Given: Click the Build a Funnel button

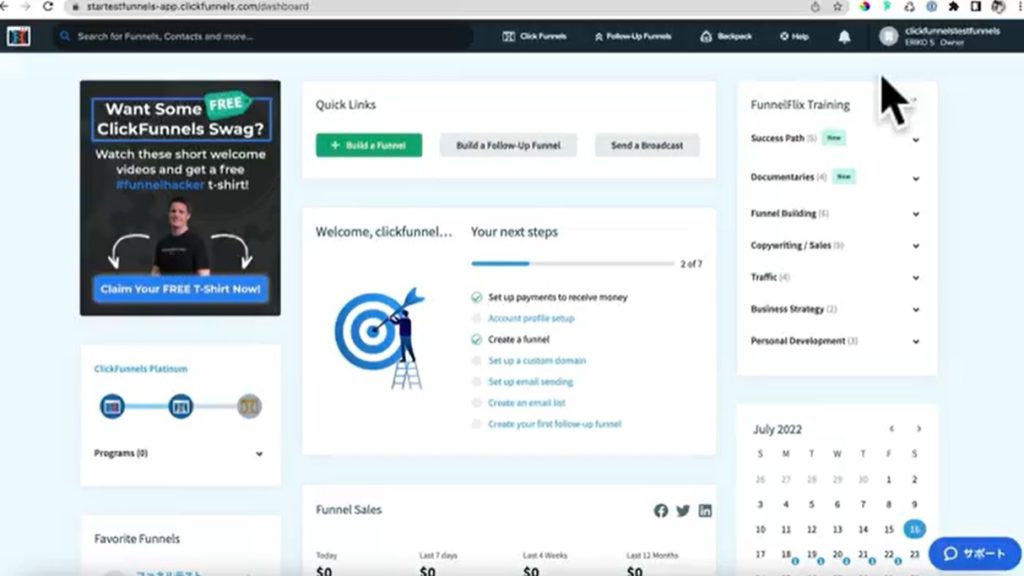Looking at the screenshot, I should coord(369,146).
